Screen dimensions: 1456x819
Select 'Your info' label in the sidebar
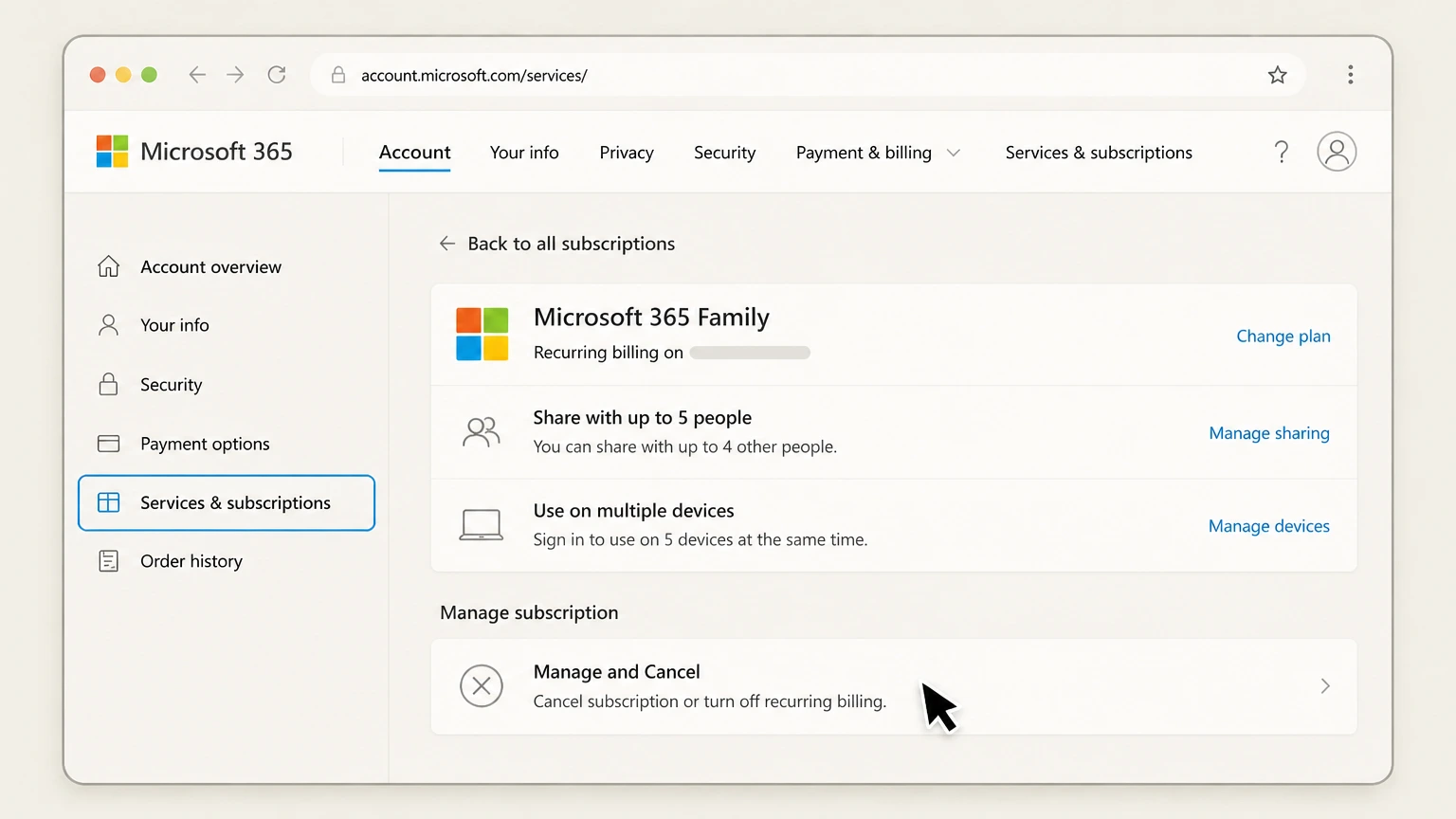pyautogui.click(x=174, y=325)
